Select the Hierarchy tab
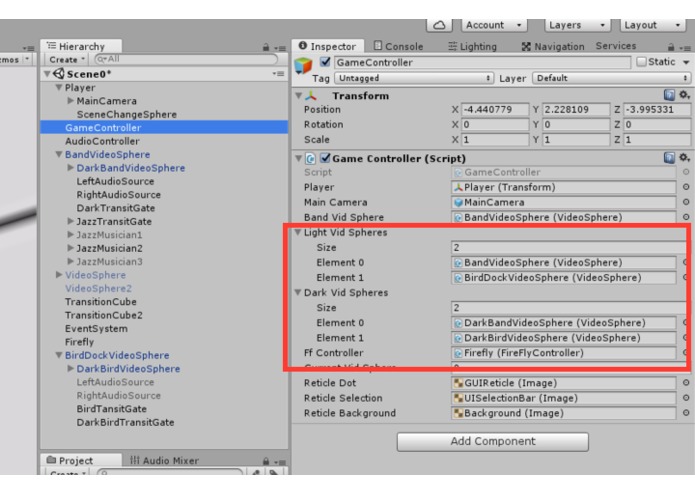 click(x=81, y=46)
